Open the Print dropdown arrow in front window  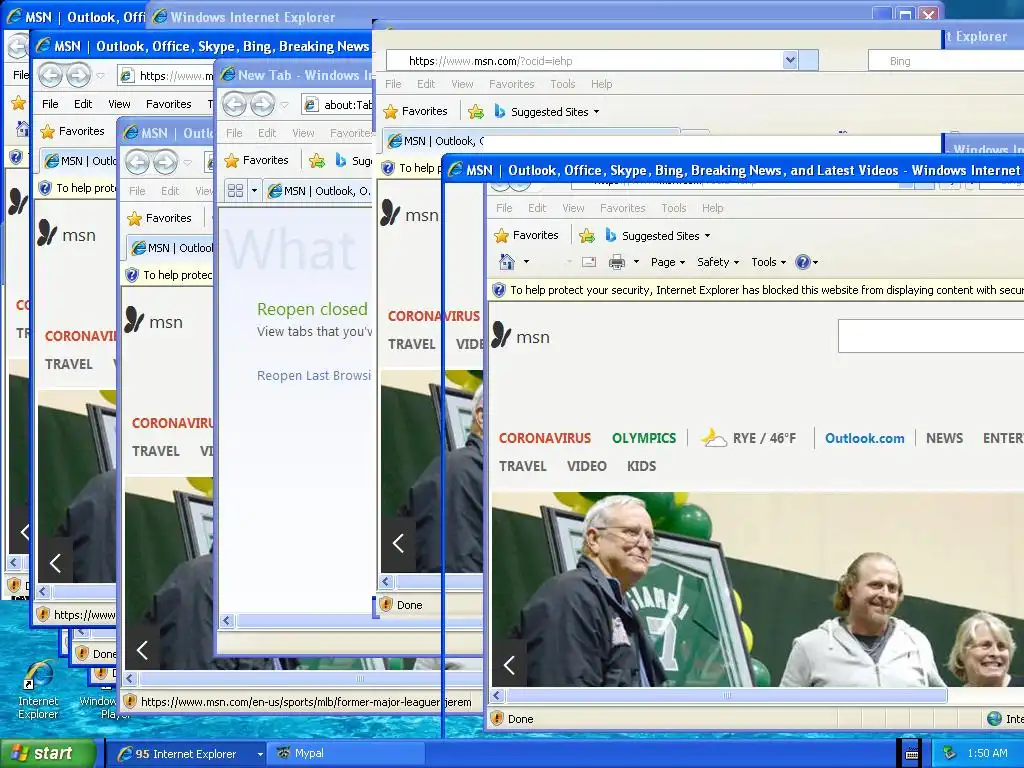pyautogui.click(x=635, y=262)
